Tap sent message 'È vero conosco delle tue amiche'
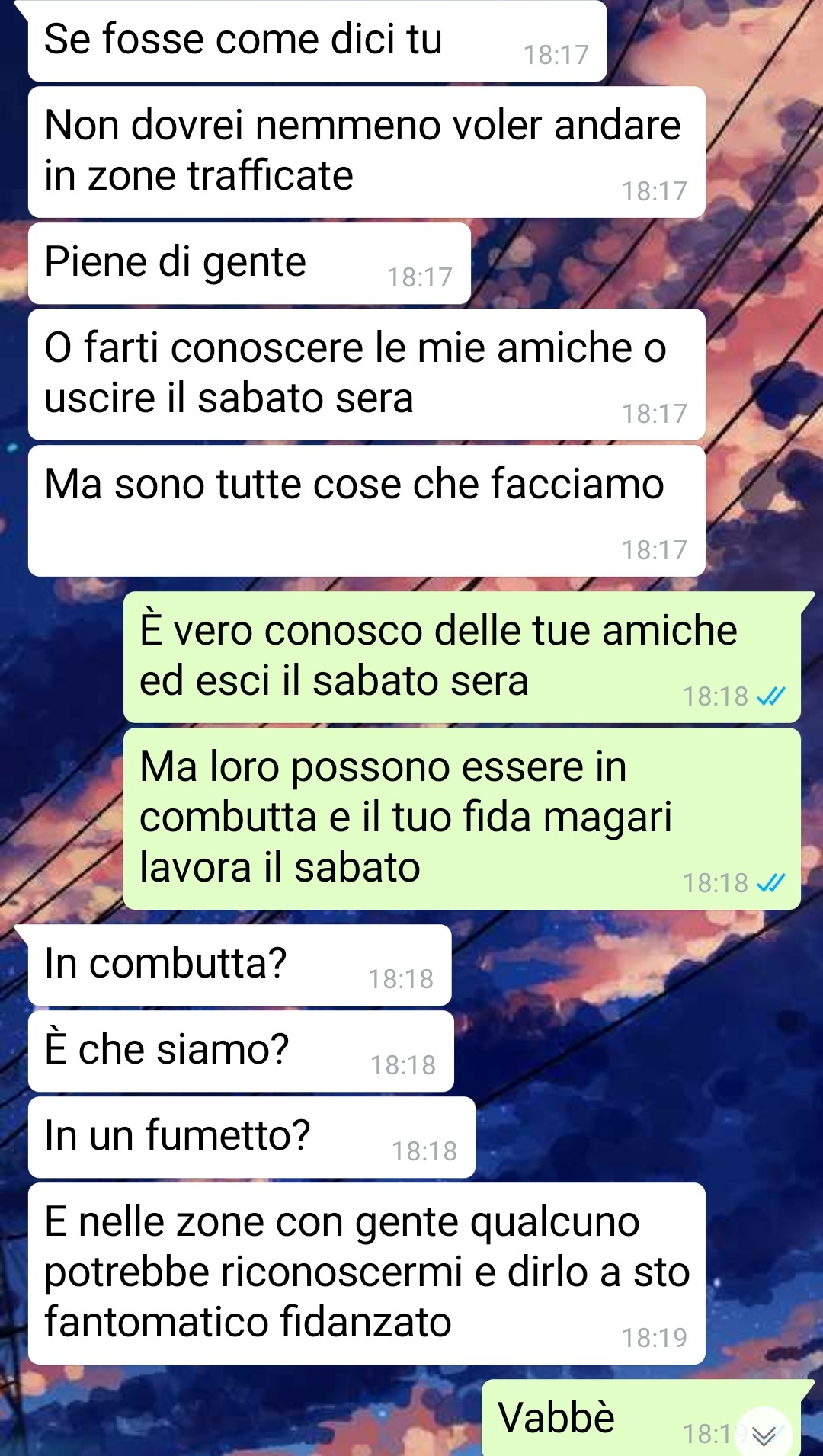 pos(462,657)
